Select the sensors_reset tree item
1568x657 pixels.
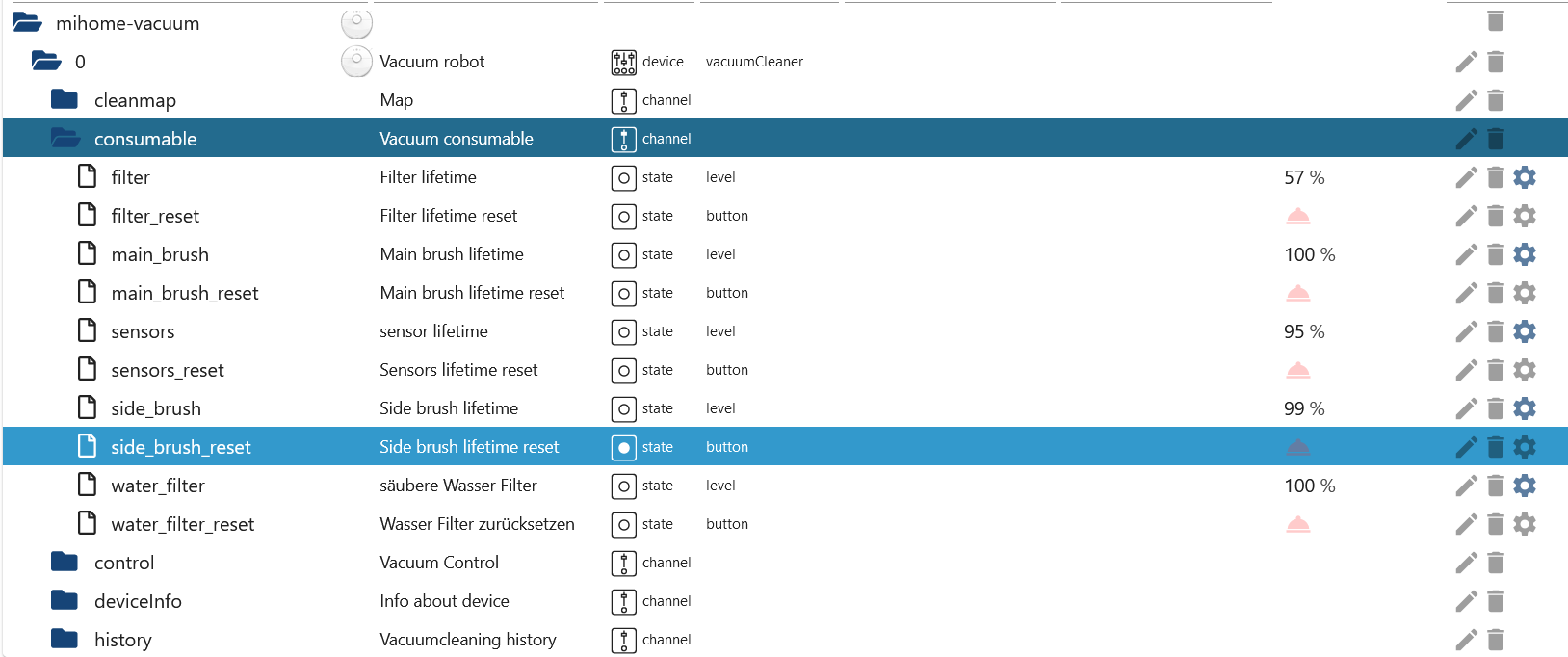(x=167, y=370)
